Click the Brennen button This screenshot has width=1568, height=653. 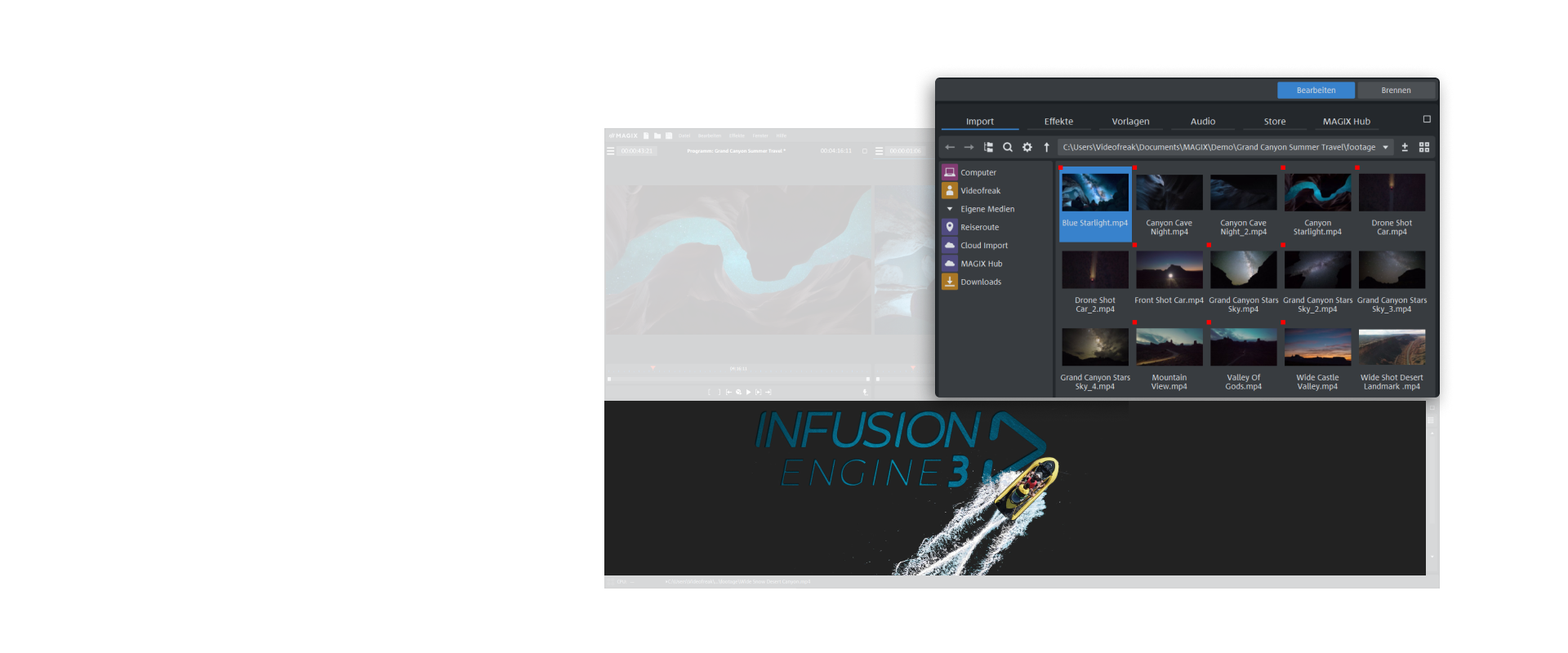[x=1396, y=91]
